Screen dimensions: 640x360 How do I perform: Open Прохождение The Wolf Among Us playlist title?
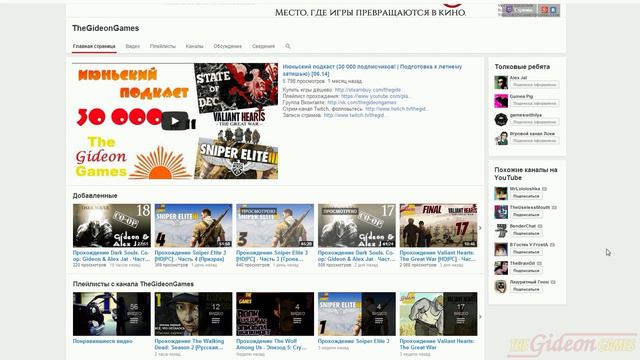click(x=271, y=344)
